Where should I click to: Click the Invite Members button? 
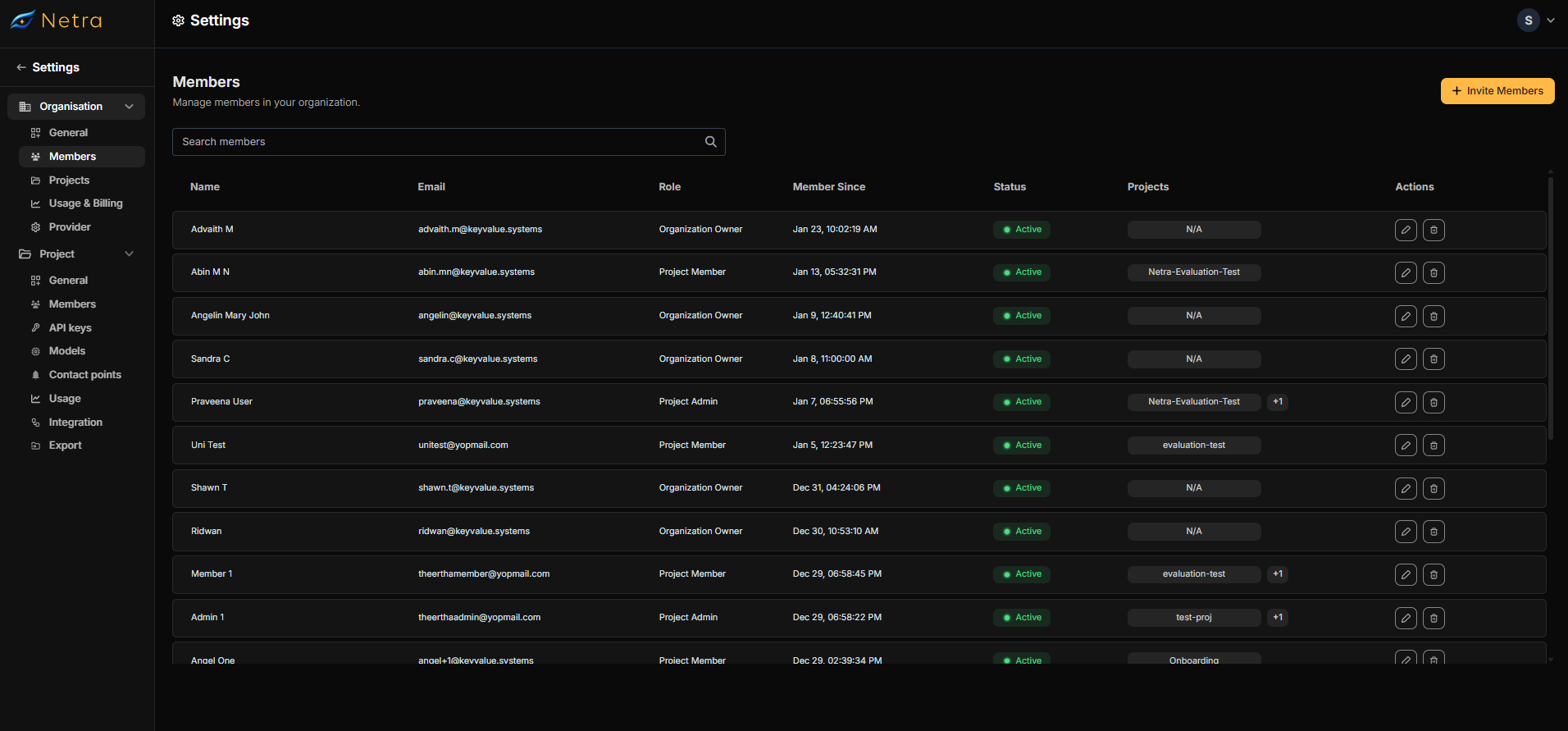click(x=1497, y=91)
